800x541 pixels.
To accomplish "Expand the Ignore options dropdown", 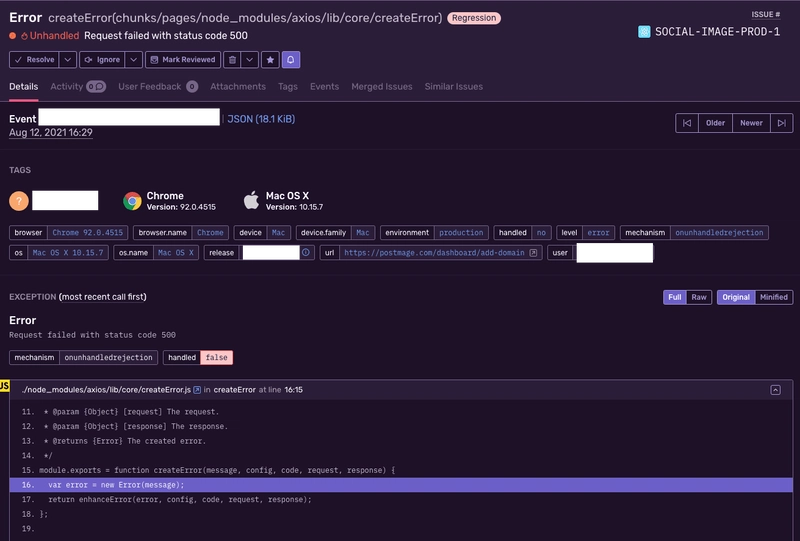I will tap(132, 60).
